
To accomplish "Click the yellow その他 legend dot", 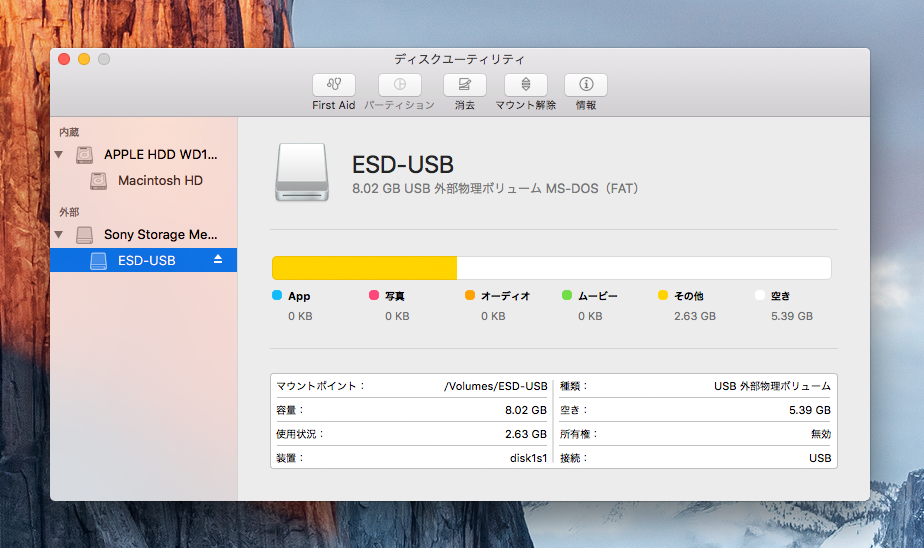I will click(x=663, y=295).
